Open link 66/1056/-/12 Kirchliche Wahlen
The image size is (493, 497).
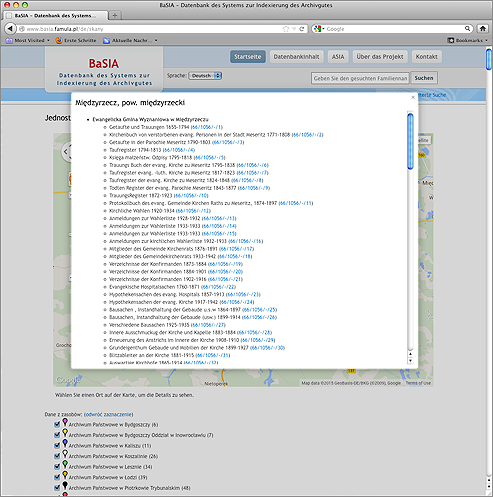pos(193,211)
